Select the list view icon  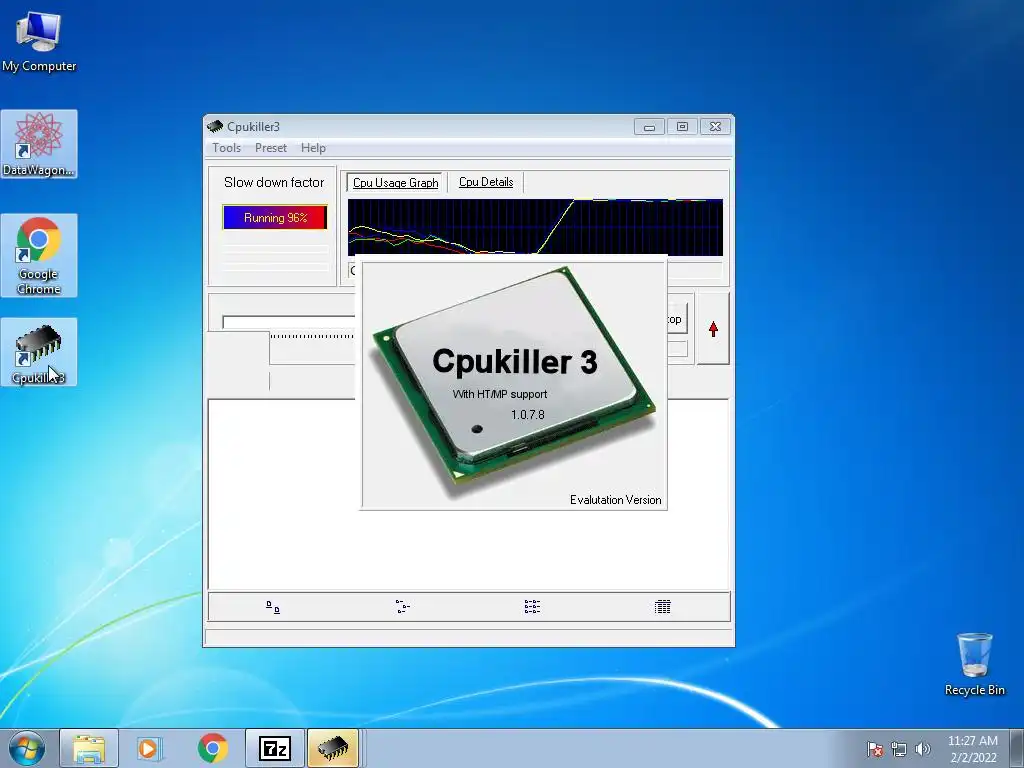(532, 607)
